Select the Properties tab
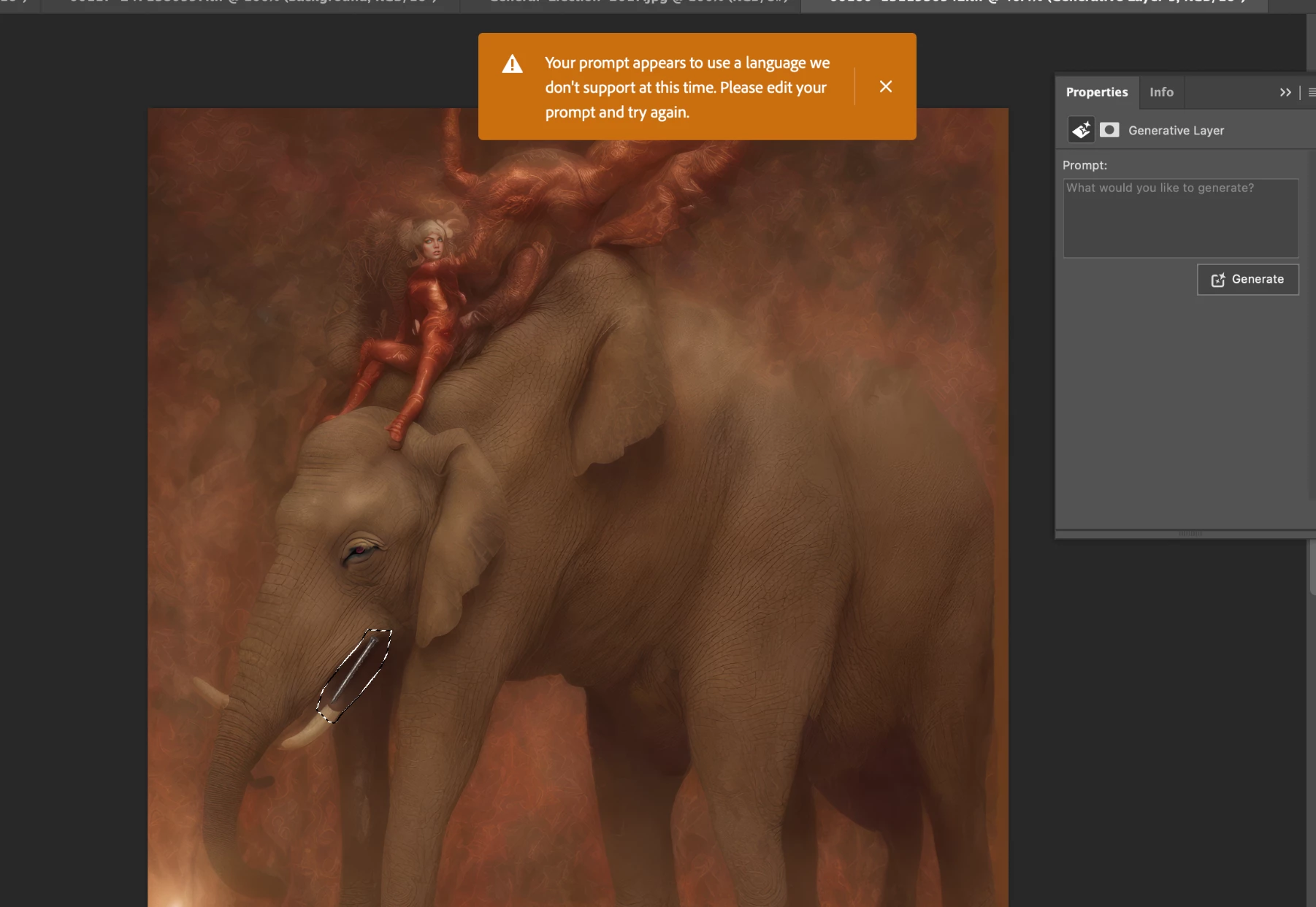 [x=1097, y=92]
